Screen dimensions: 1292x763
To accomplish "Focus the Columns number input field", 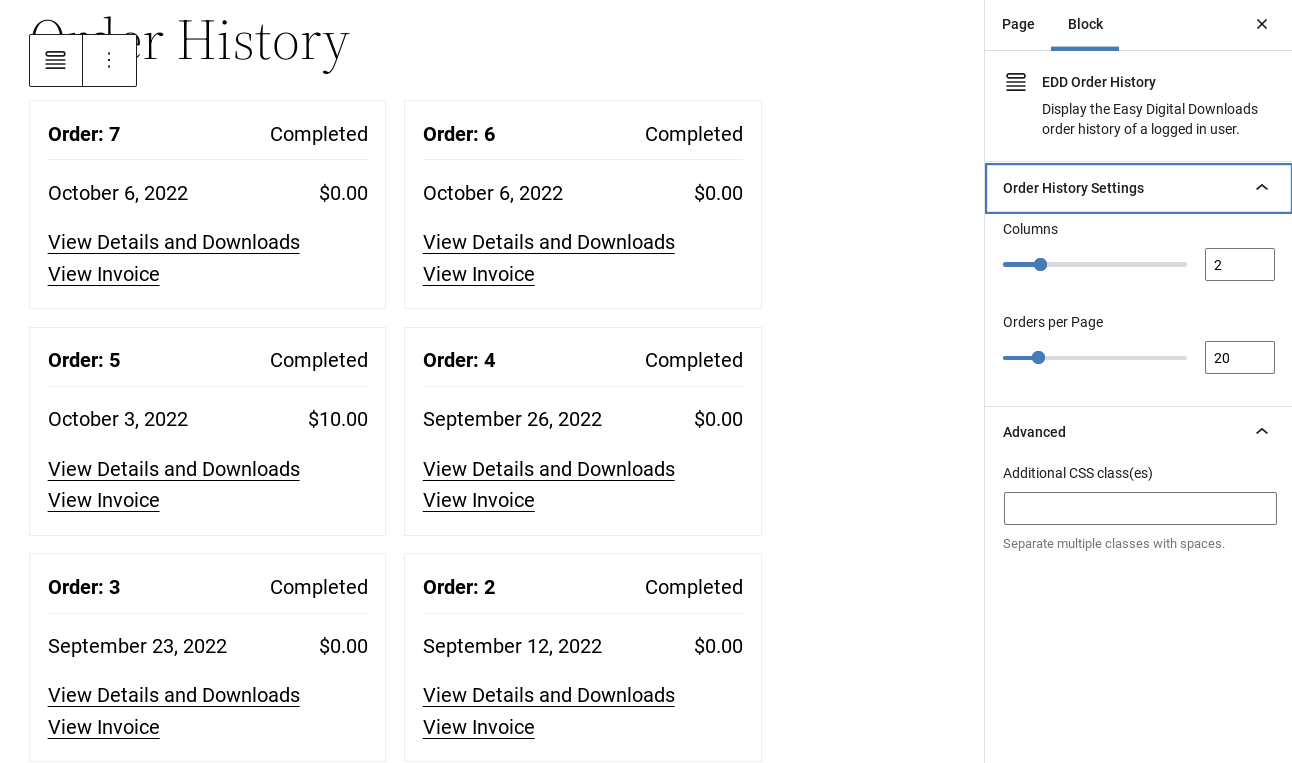I will click(x=1238, y=265).
